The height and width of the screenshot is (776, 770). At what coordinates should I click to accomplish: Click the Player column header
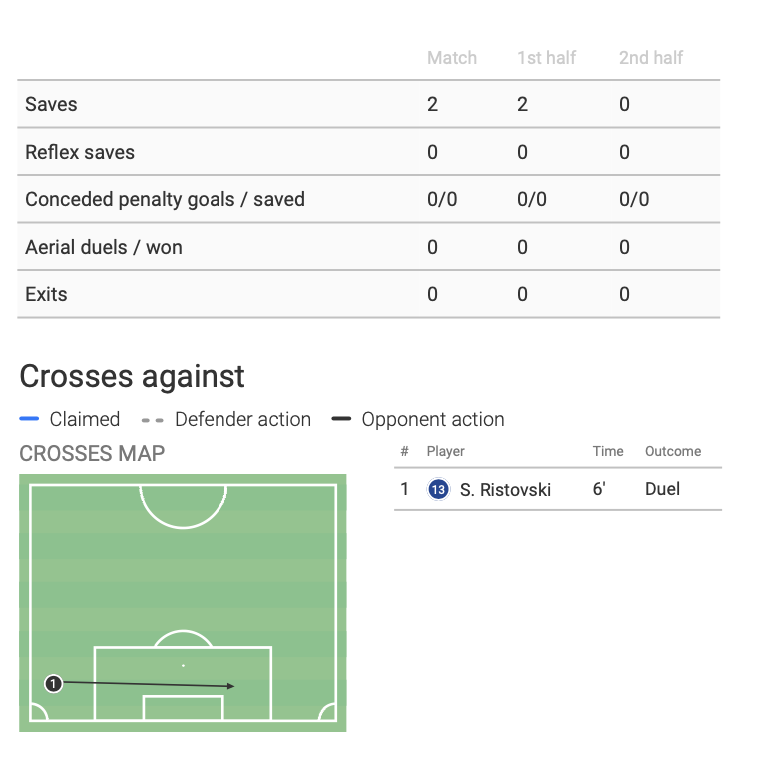446,451
